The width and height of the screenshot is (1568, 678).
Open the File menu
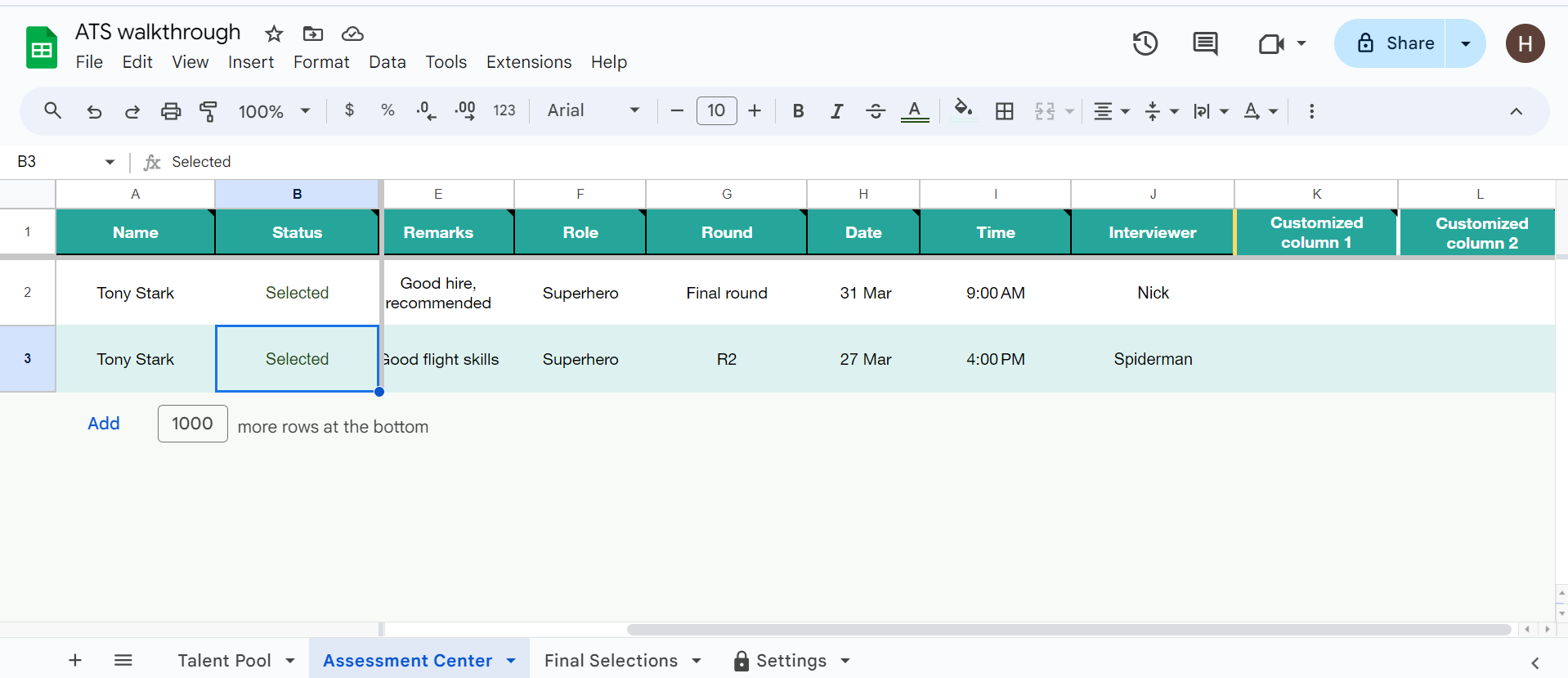click(89, 62)
